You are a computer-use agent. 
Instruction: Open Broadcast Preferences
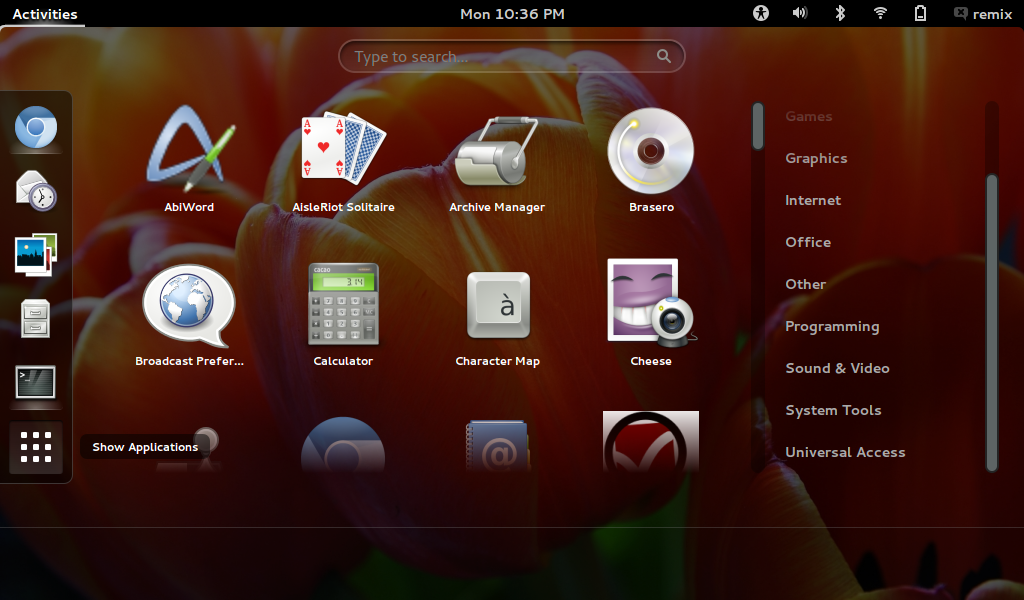189,305
